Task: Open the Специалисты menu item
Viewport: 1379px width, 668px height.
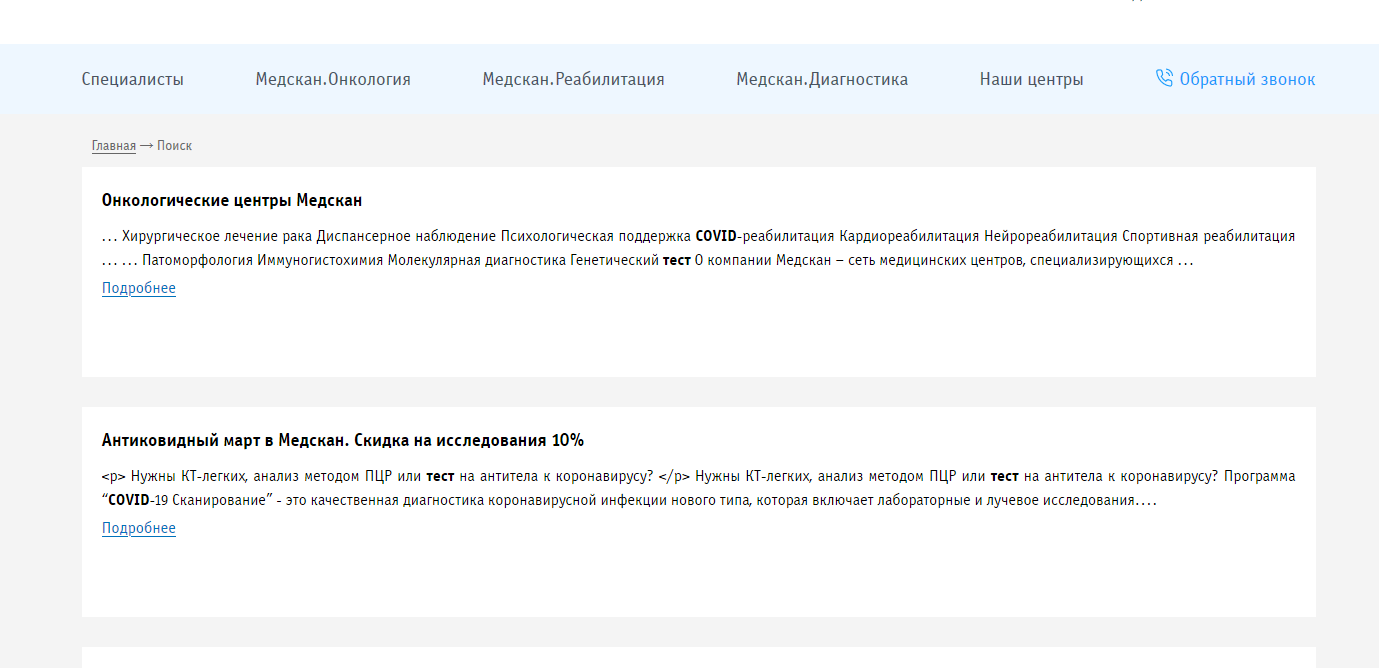Action: point(132,79)
